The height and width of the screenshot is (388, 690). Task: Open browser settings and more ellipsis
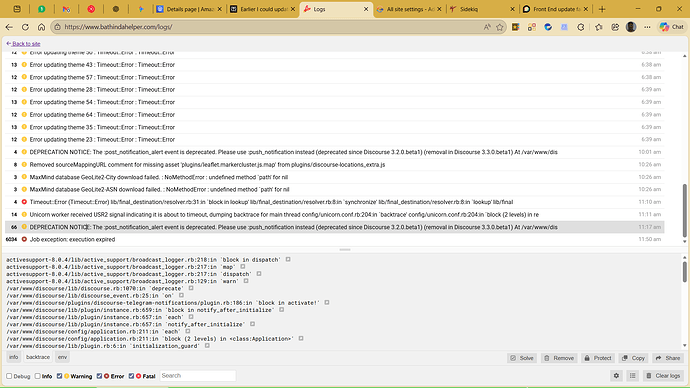pyautogui.click(x=647, y=27)
